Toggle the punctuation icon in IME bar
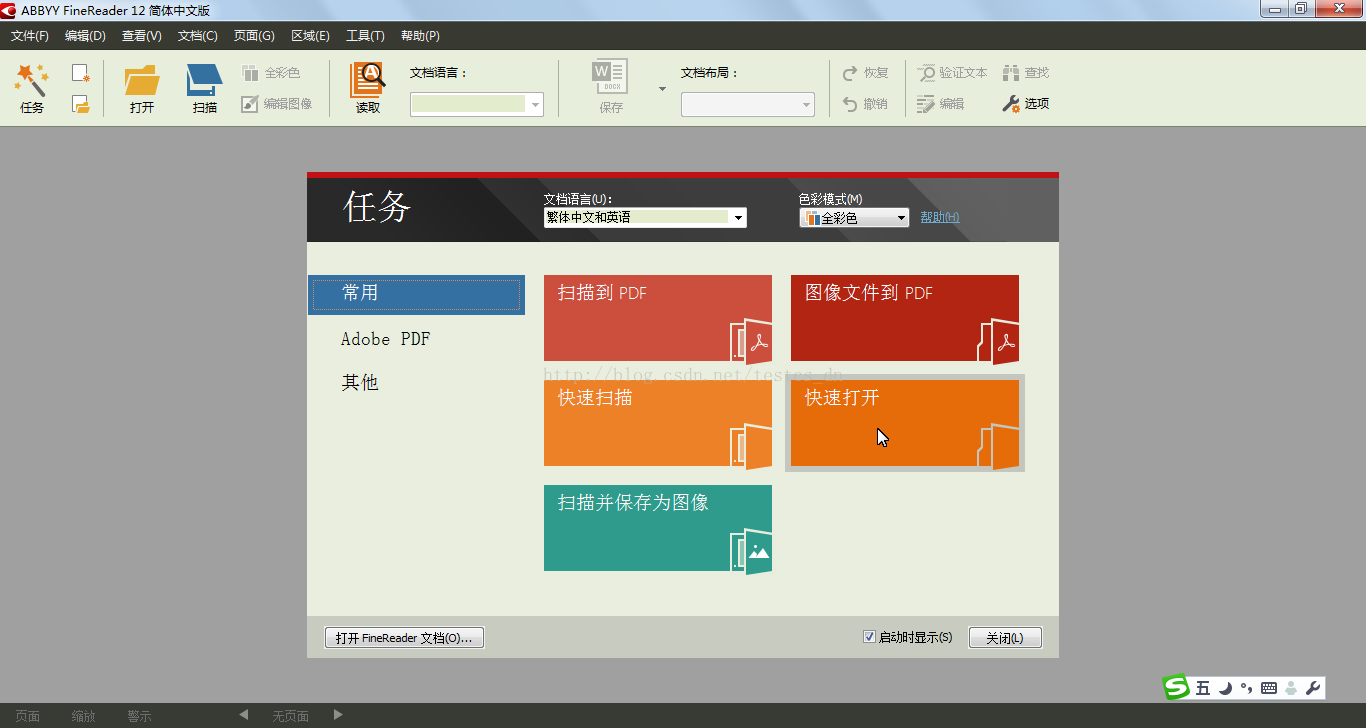Image resolution: width=1366 pixels, height=728 pixels. (1247, 688)
